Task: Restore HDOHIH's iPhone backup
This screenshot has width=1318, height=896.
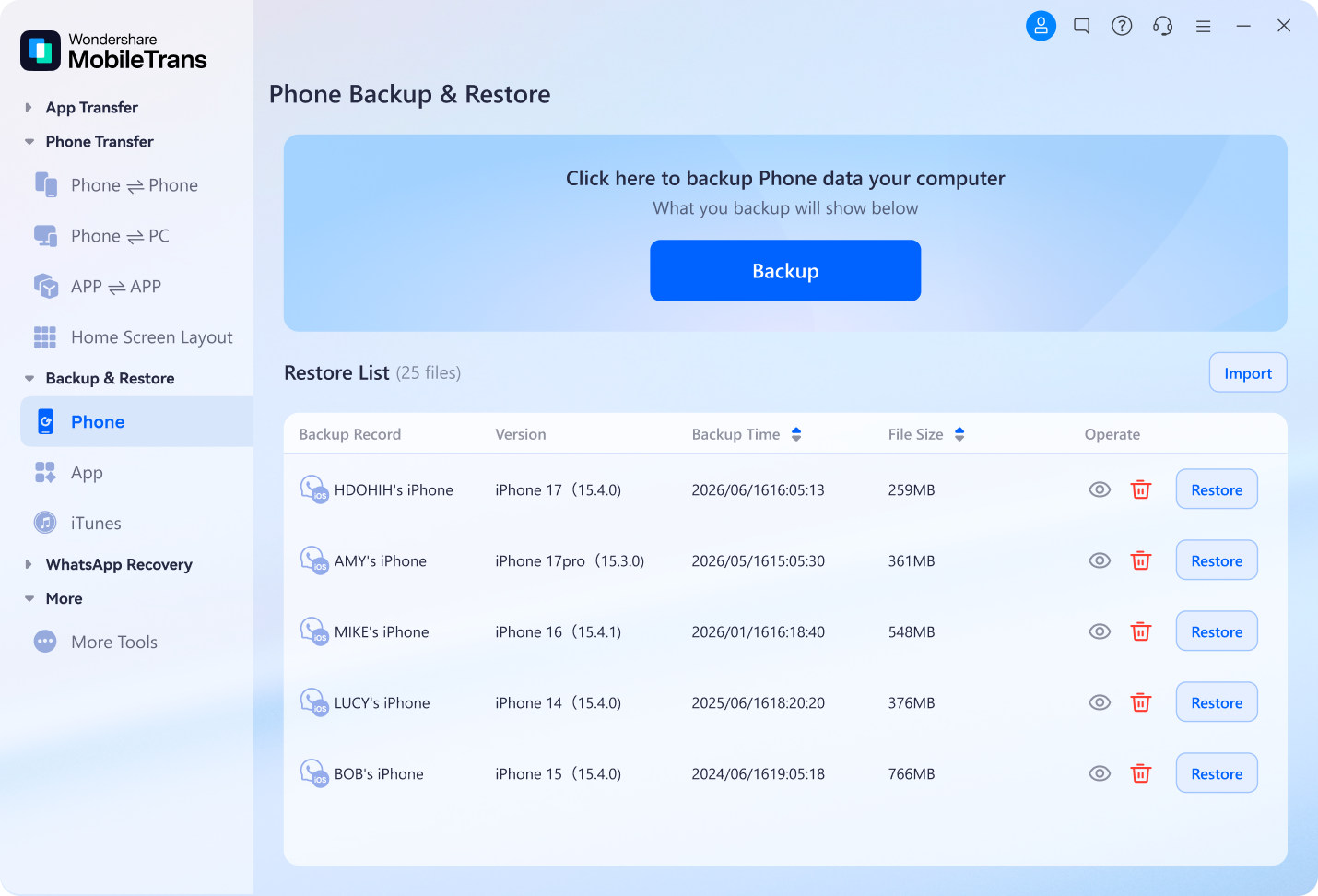Action: [1217, 489]
